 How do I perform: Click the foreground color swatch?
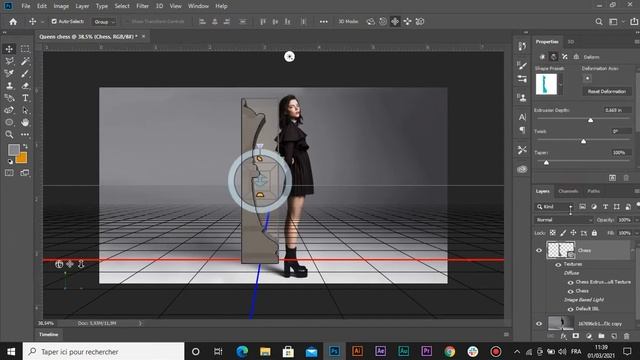[13, 150]
